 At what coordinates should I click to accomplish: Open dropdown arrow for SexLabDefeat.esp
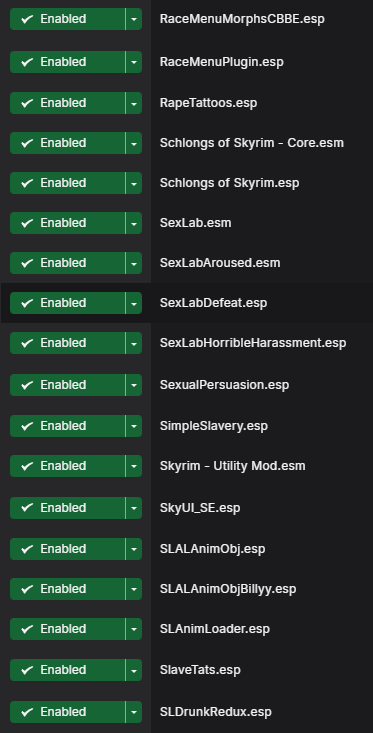[134, 303]
